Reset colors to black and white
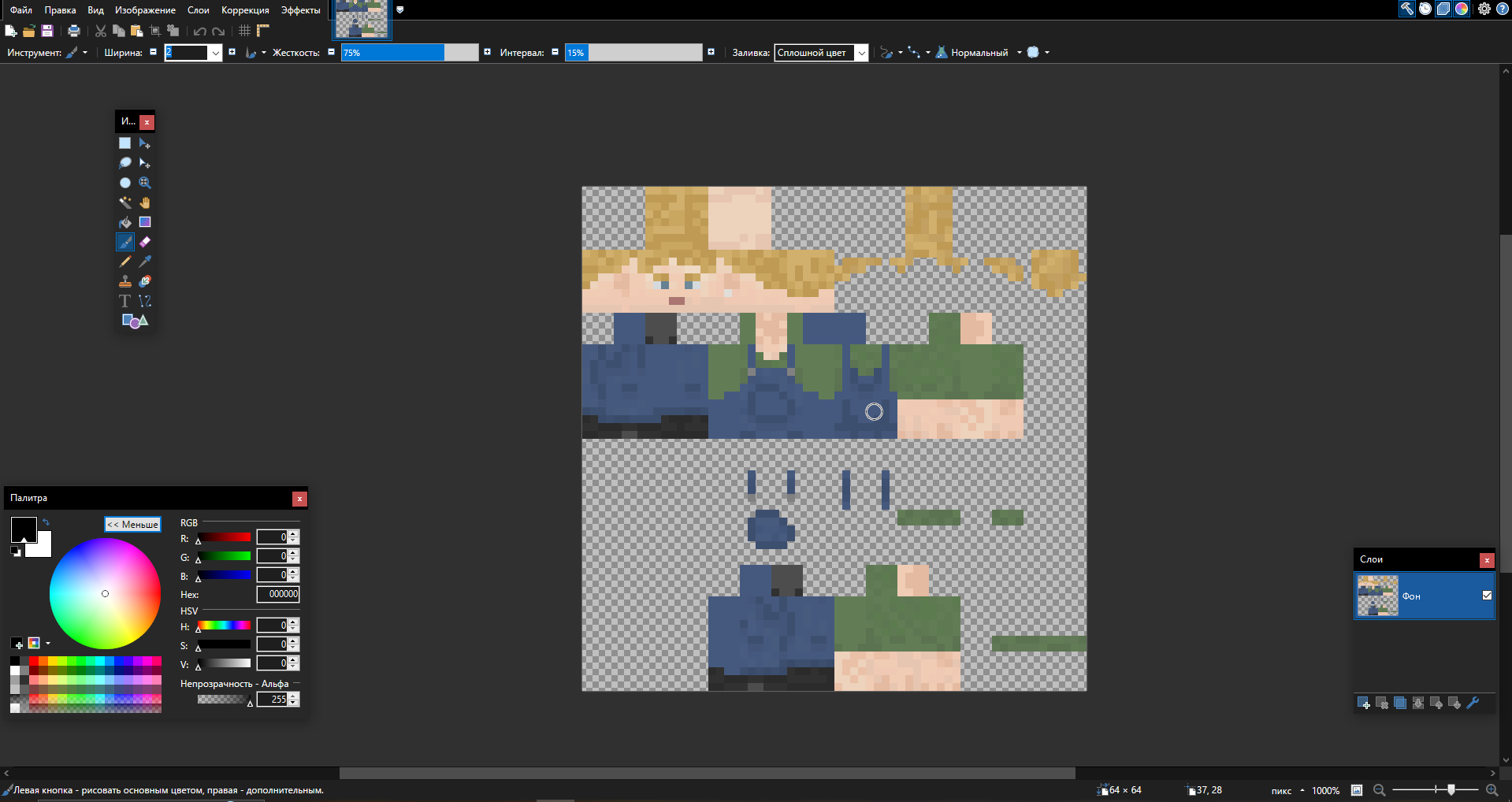 pyautogui.click(x=16, y=551)
